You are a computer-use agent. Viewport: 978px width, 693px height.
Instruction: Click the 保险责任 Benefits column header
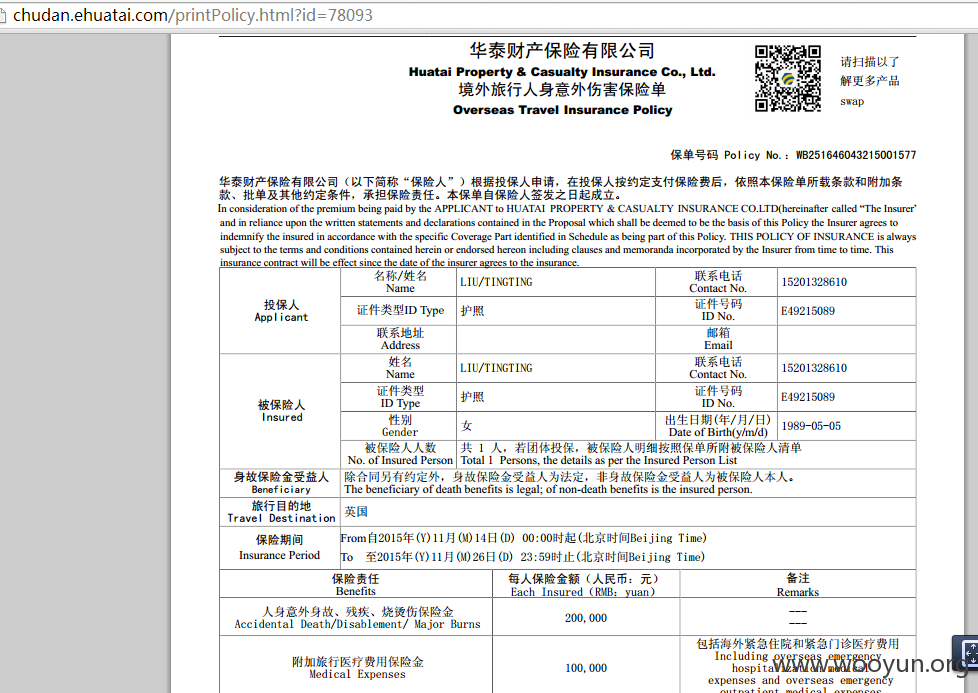click(356, 584)
